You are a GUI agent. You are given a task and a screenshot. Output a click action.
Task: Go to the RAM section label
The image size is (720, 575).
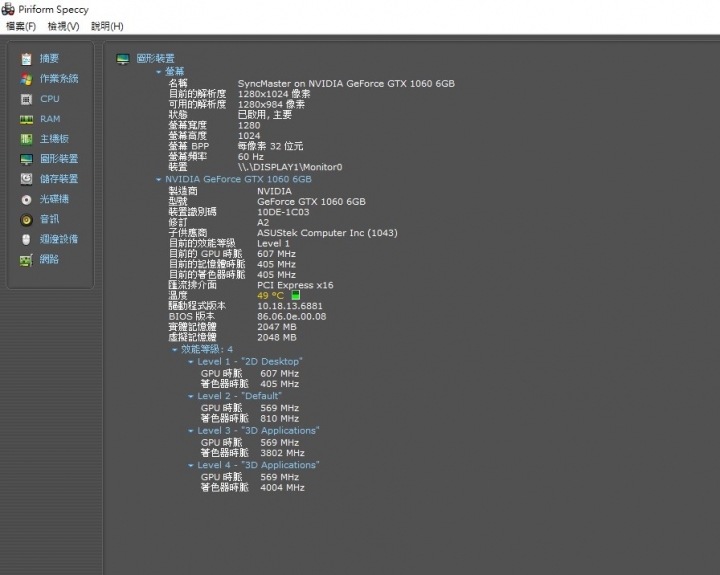tap(50, 119)
